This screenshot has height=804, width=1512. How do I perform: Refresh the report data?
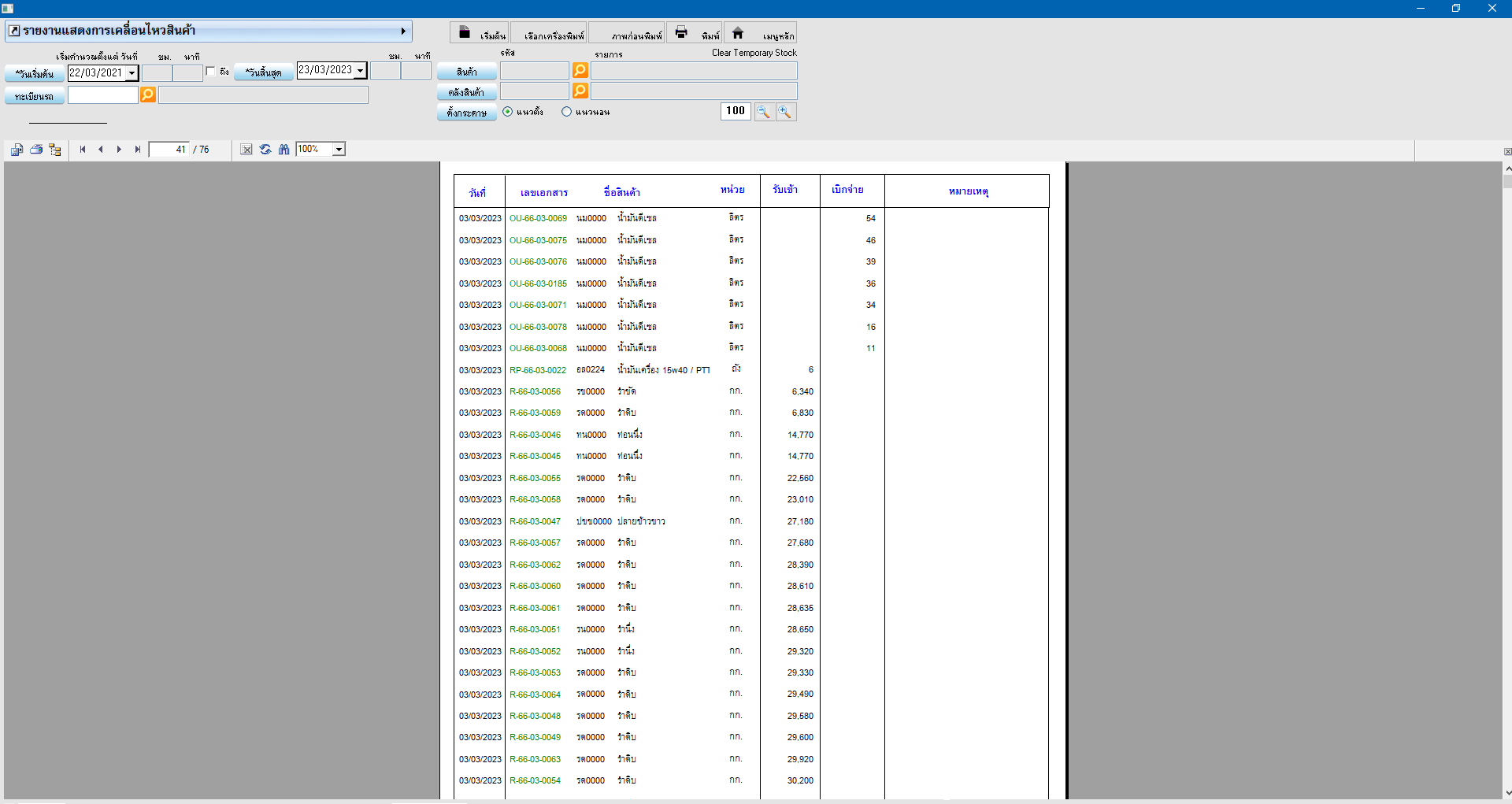[265, 150]
